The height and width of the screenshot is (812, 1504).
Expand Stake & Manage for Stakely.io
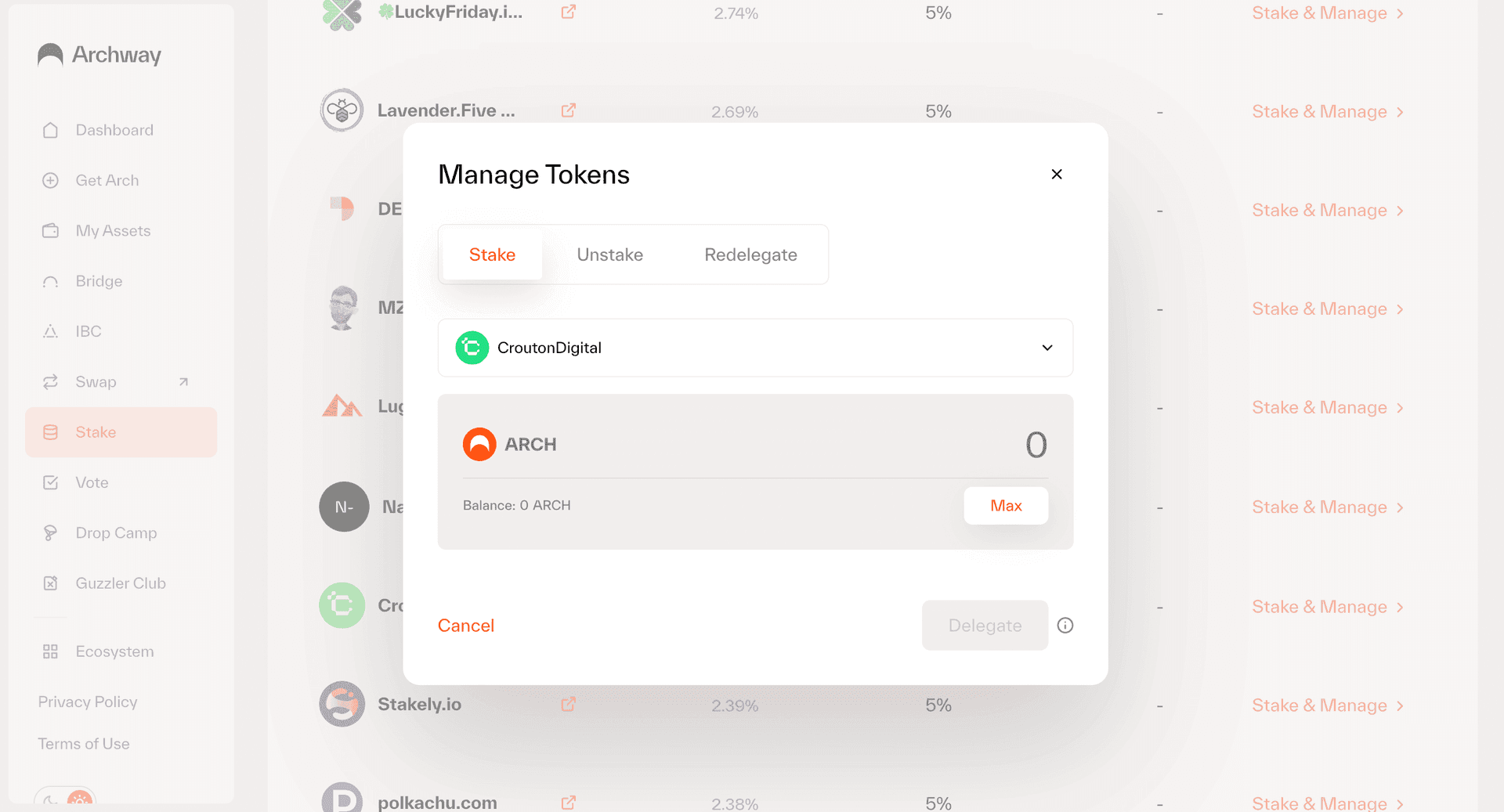tap(1327, 706)
